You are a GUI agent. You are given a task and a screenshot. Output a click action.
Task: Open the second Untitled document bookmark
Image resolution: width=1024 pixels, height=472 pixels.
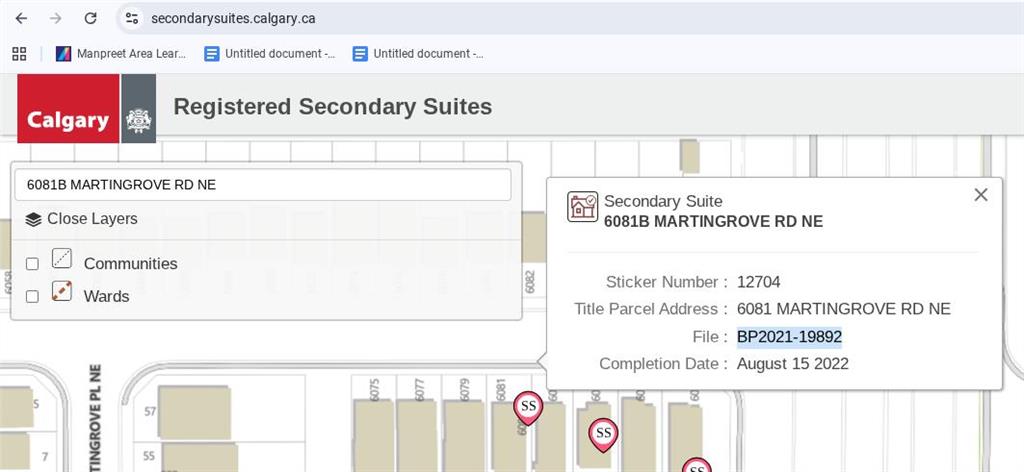[418, 54]
